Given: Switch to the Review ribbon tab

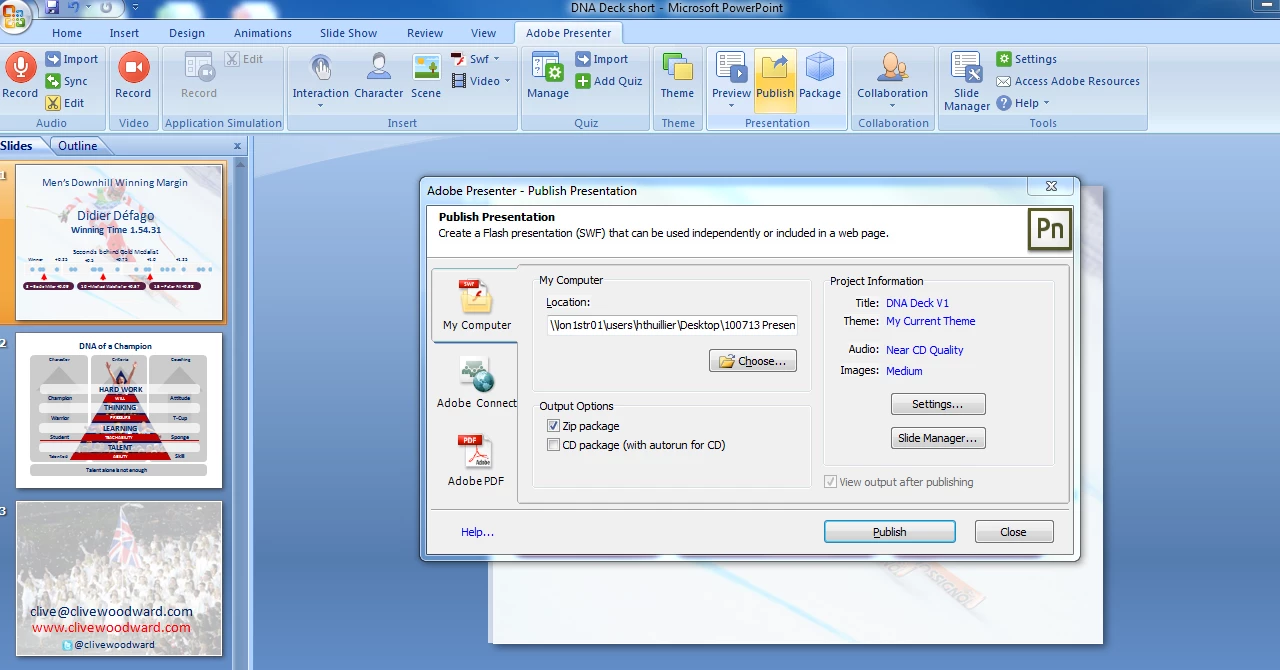Looking at the screenshot, I should [x=425, y=33].
